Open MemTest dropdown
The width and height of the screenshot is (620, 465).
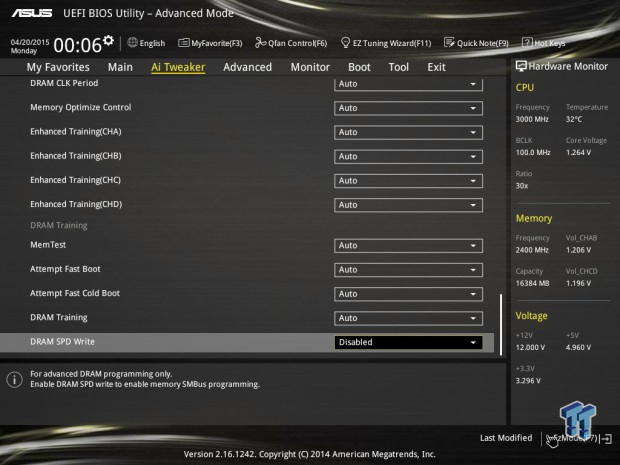408,246
